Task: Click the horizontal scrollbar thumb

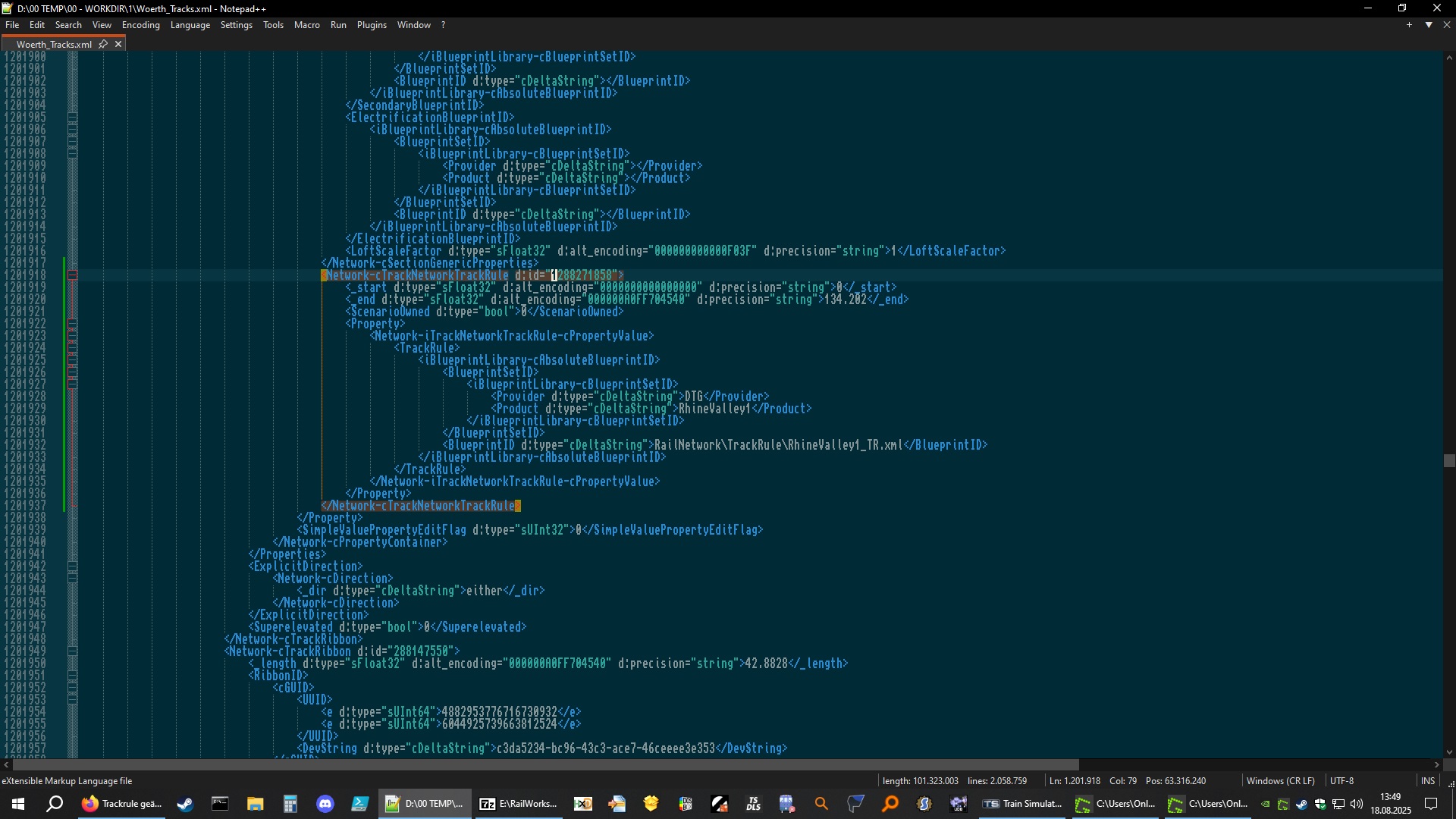Action: pyautogui.click(x=546, y=765)
